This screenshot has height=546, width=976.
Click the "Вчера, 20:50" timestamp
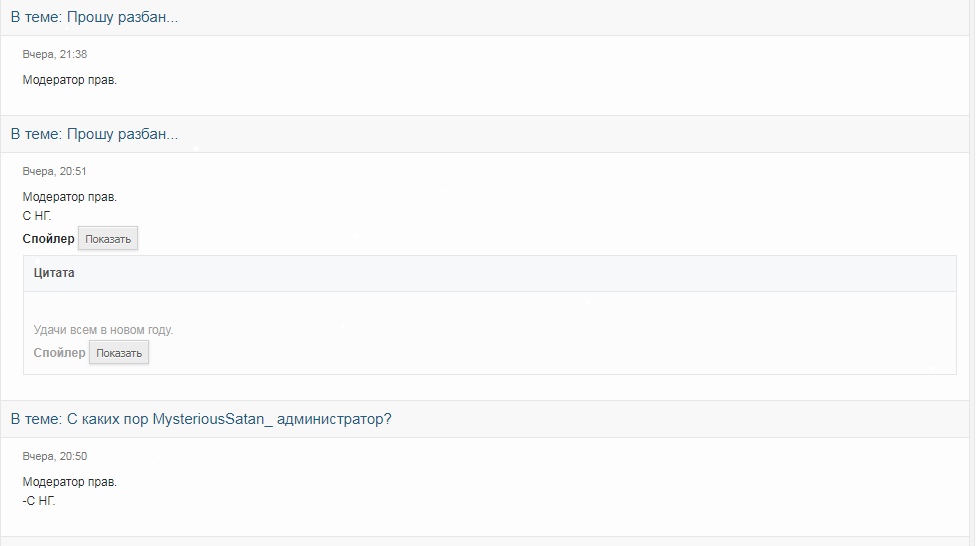55,456
